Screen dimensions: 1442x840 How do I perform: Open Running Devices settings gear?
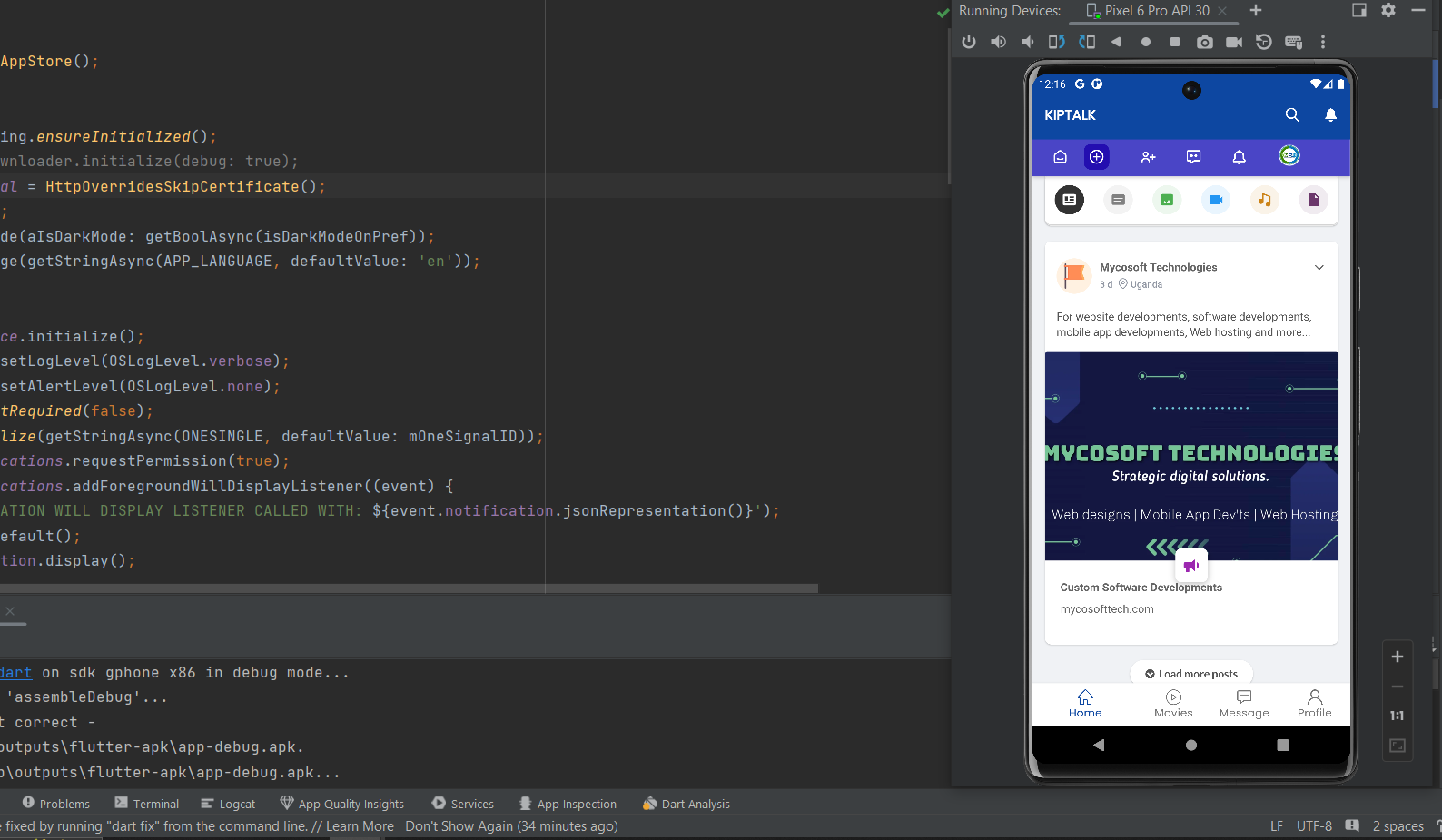point(1388,10)
